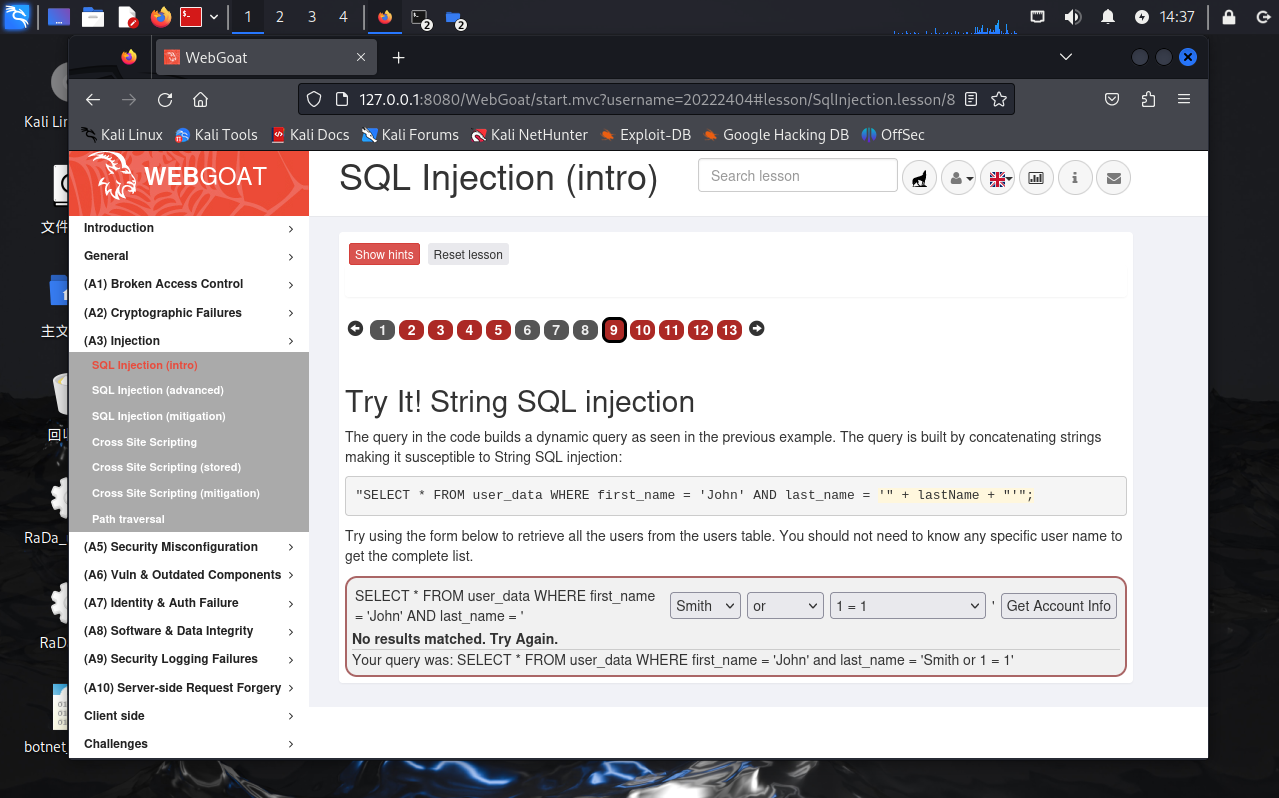Expand the General menu section
The image size is (1279, 798).
(x=189, y=256)
